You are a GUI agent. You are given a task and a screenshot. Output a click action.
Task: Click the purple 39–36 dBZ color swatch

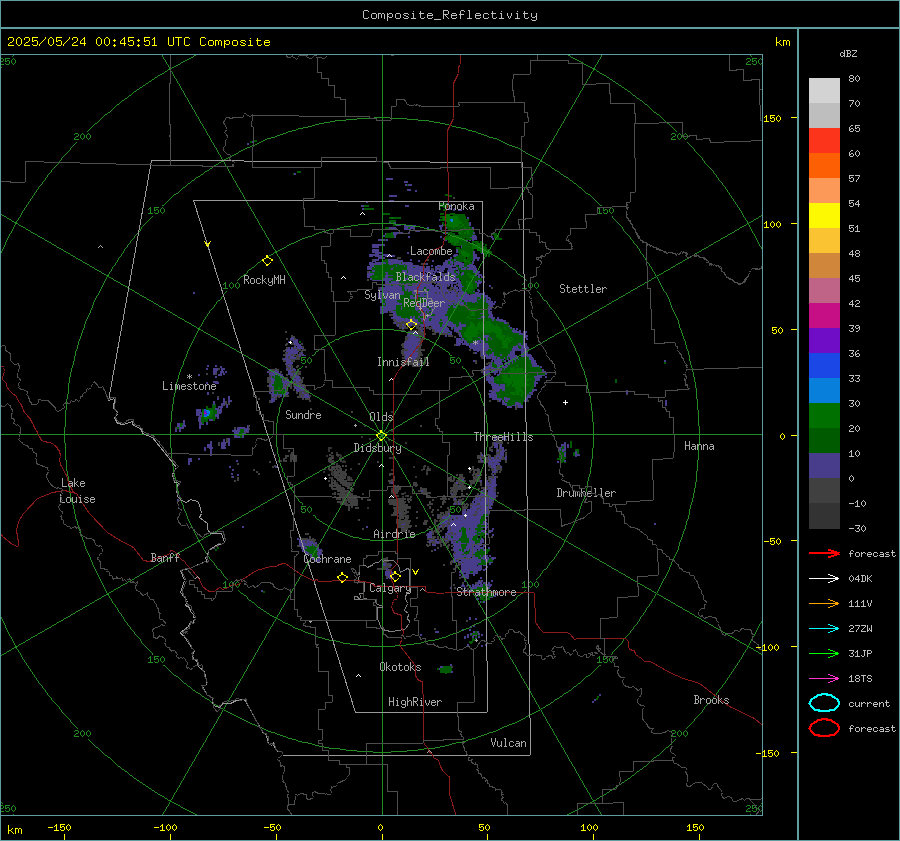[x=824, y=340]
